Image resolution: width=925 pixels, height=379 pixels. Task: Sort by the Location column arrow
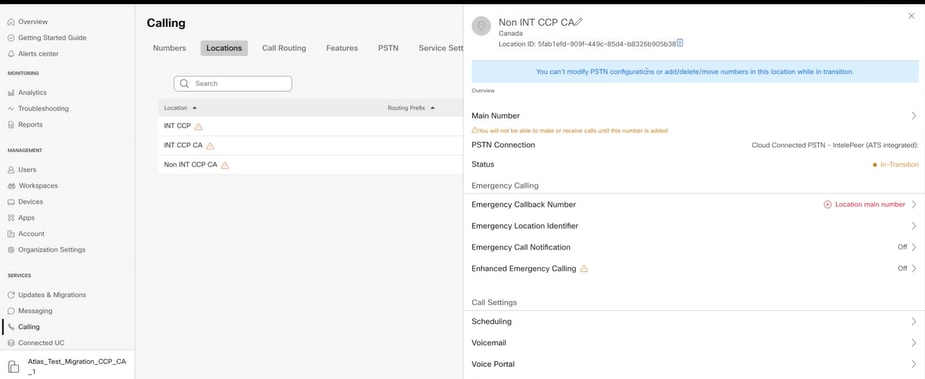point(195,108)
